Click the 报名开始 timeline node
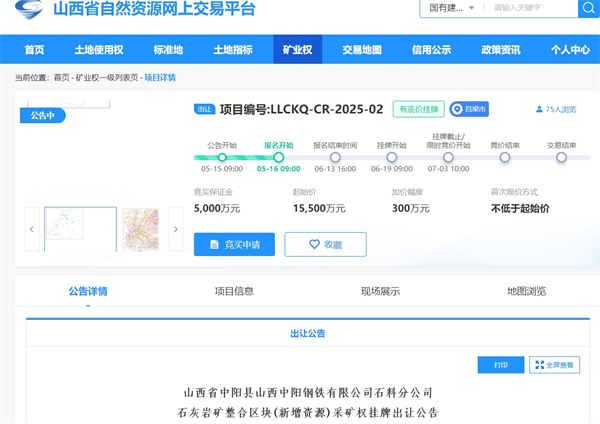The image size is (600, 424). pyautogui.click(x=278, y=157)
